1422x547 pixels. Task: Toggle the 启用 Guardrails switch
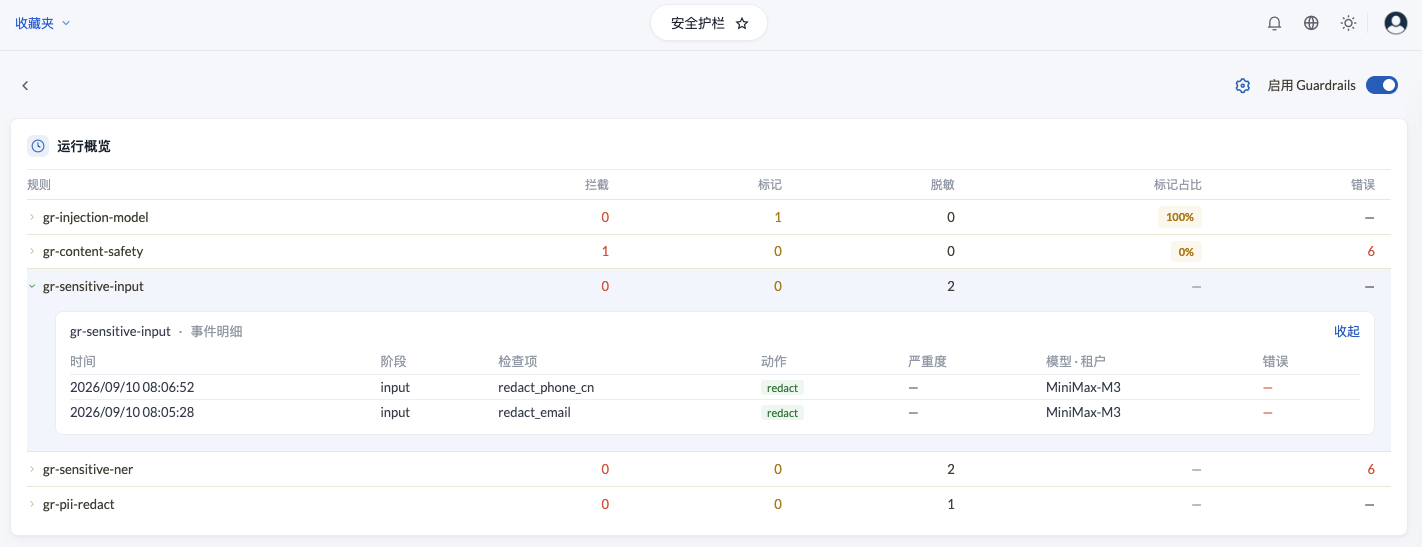[x=1382, y=85]
